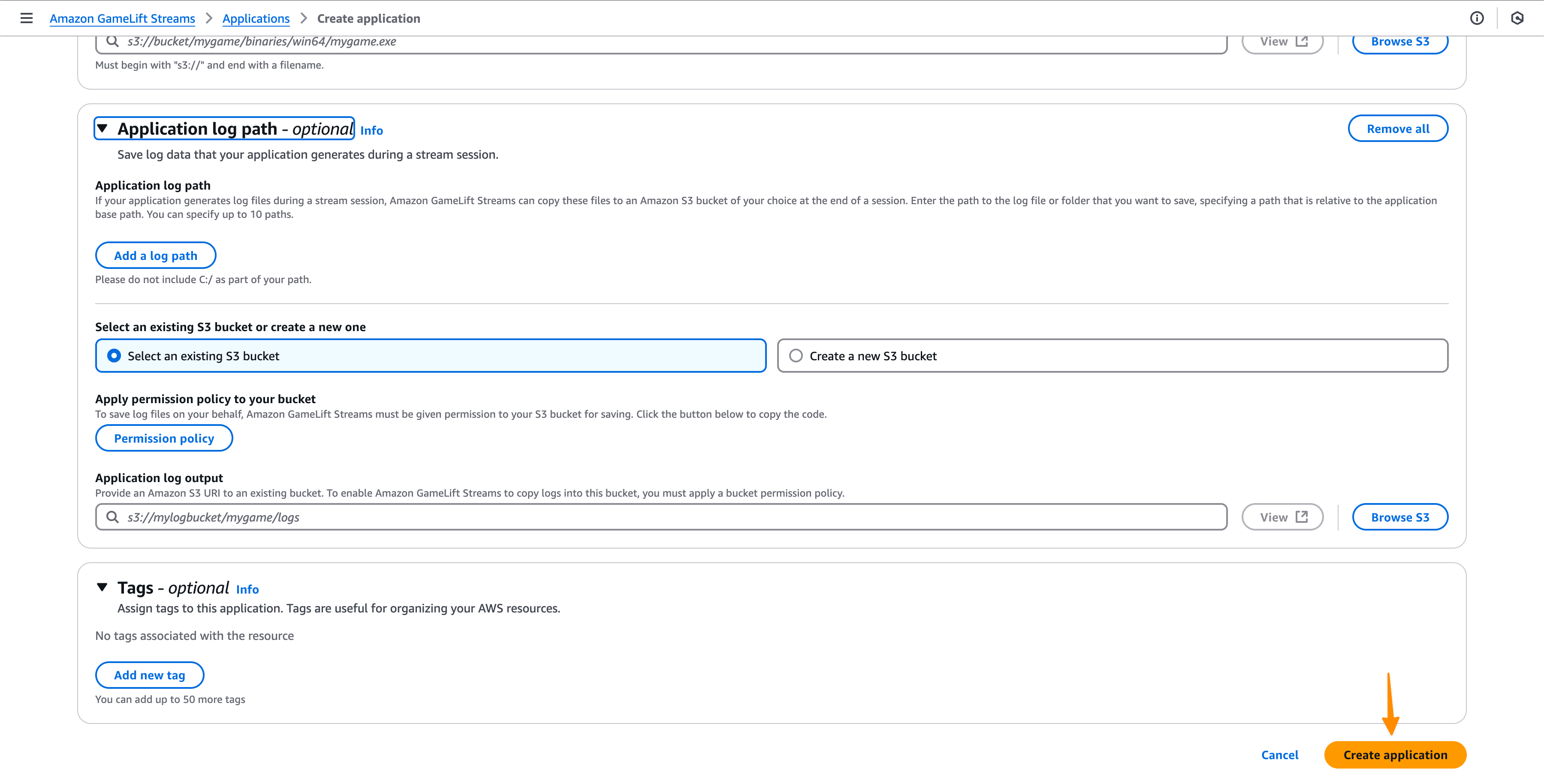Click View button beside executable path
This screenshot has width=1544, height=784.
pyautogui.click(x=1282, y=41)
